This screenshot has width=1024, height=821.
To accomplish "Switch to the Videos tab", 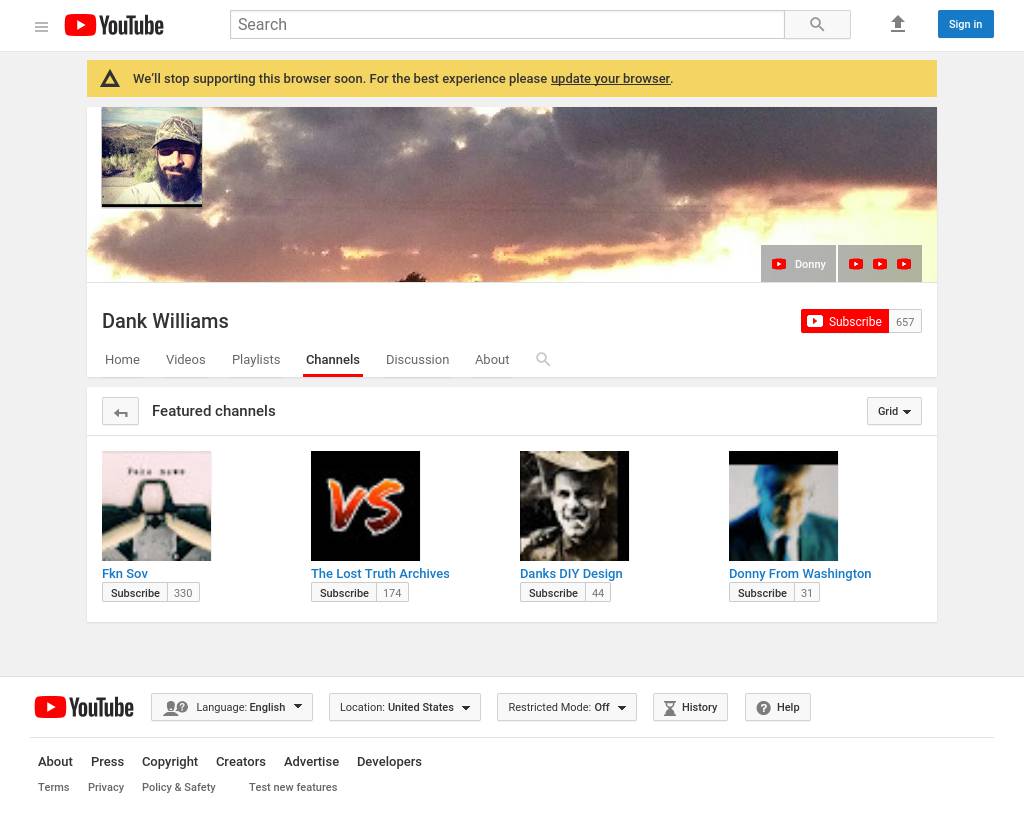I will tap(185, 360).
